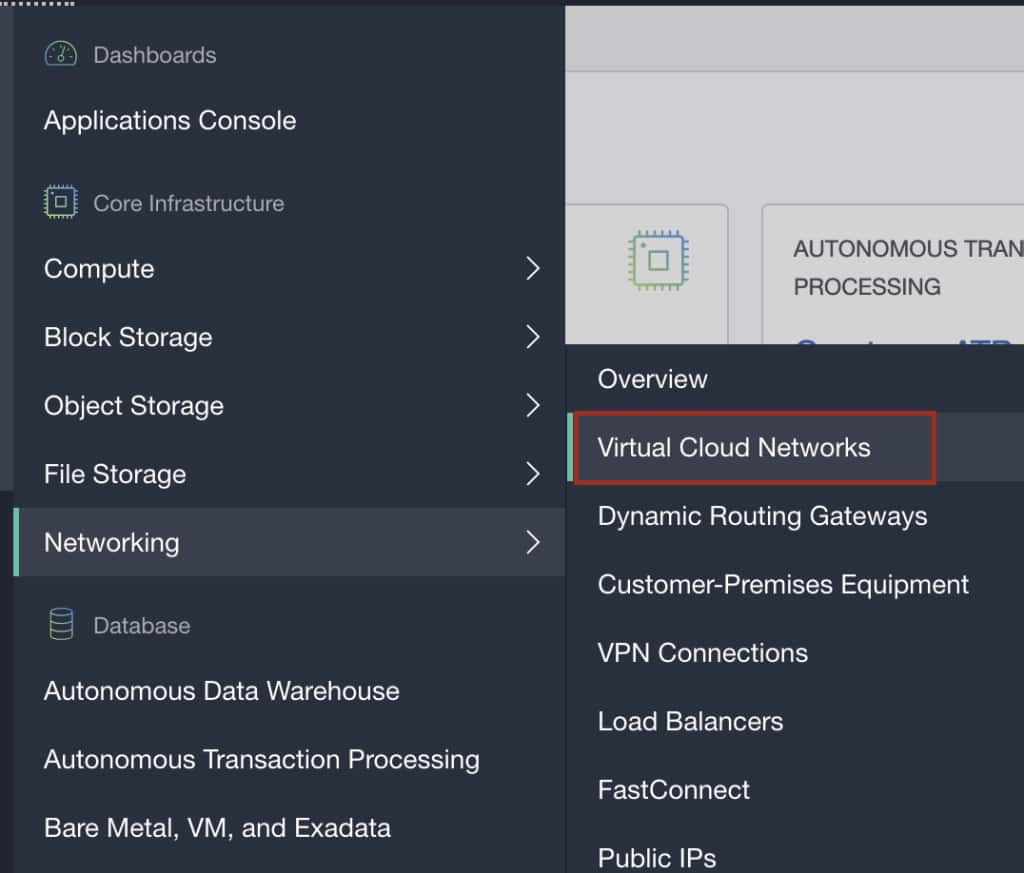
Task: Open the Networking Overview page
Action: coord(652,379)
